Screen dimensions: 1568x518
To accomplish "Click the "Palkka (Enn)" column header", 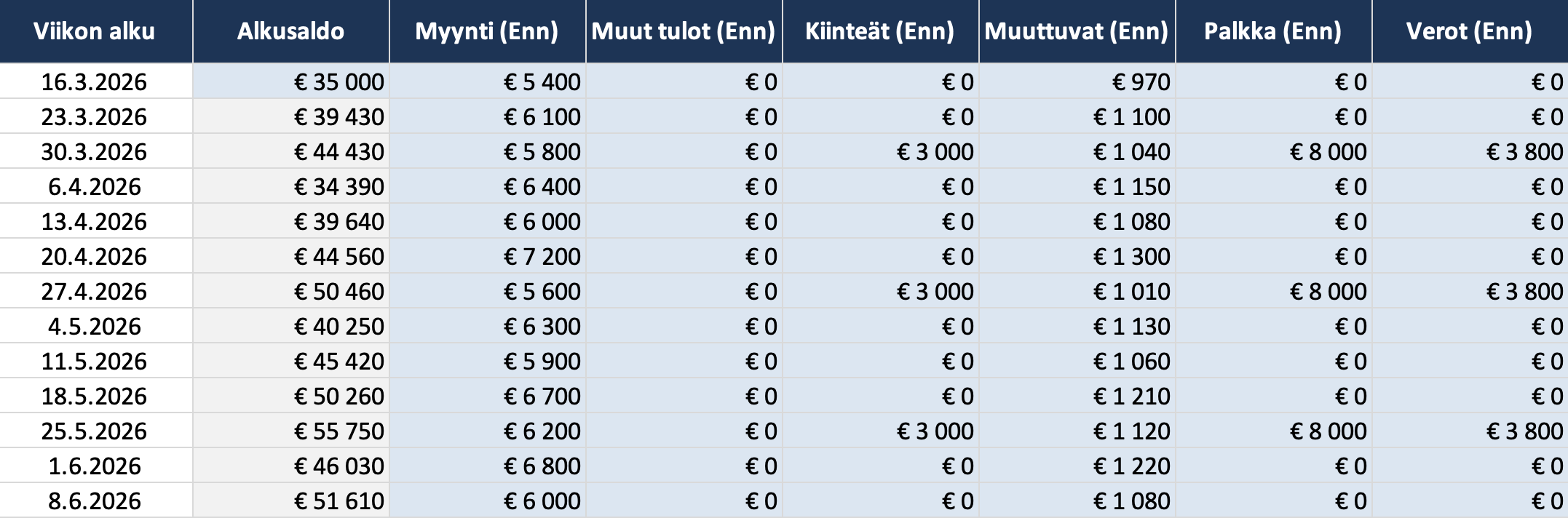I will tap(1273, 31).
